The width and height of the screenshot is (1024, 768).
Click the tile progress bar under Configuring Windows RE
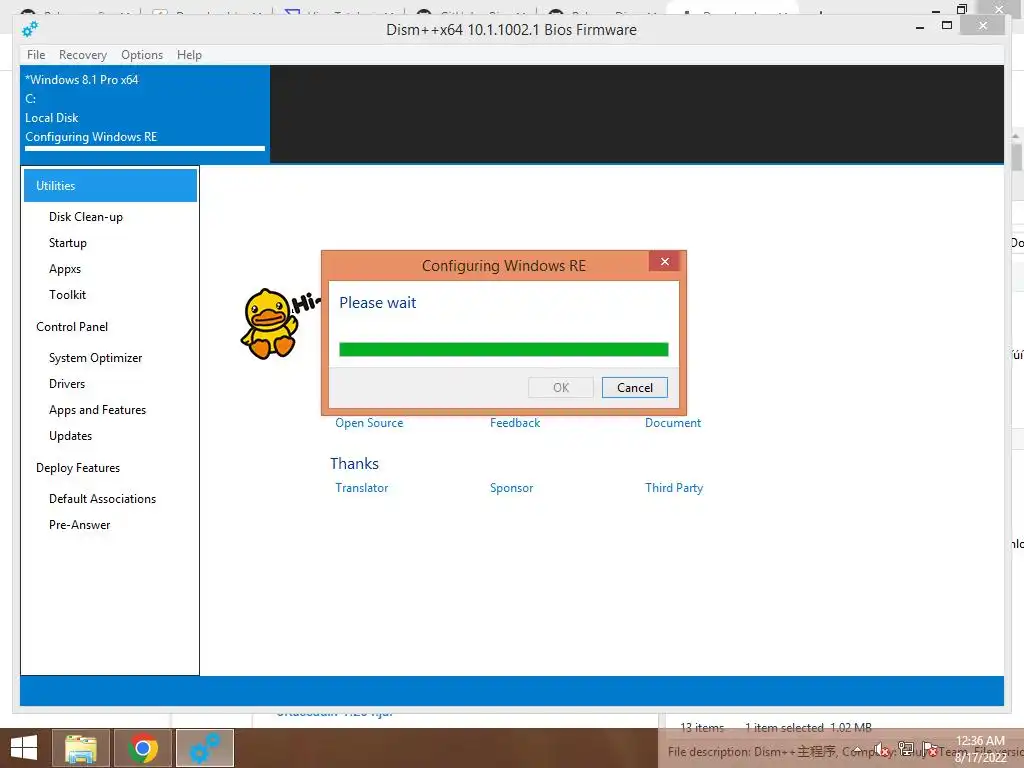click(145, 149)
